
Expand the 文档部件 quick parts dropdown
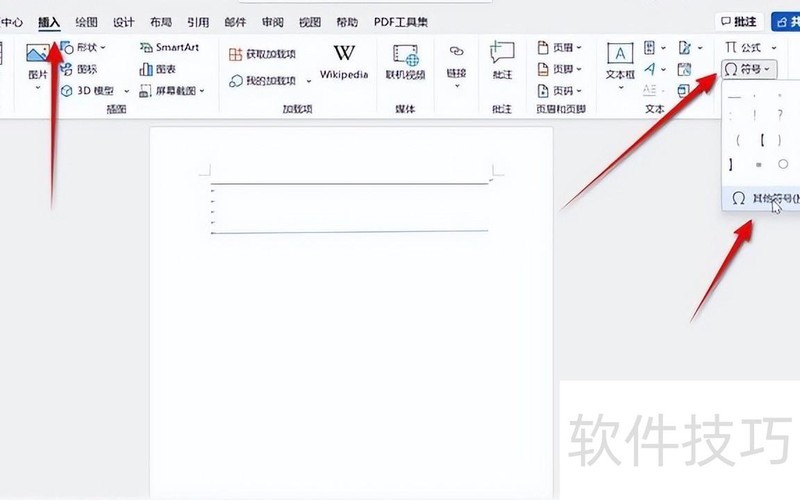663,48
